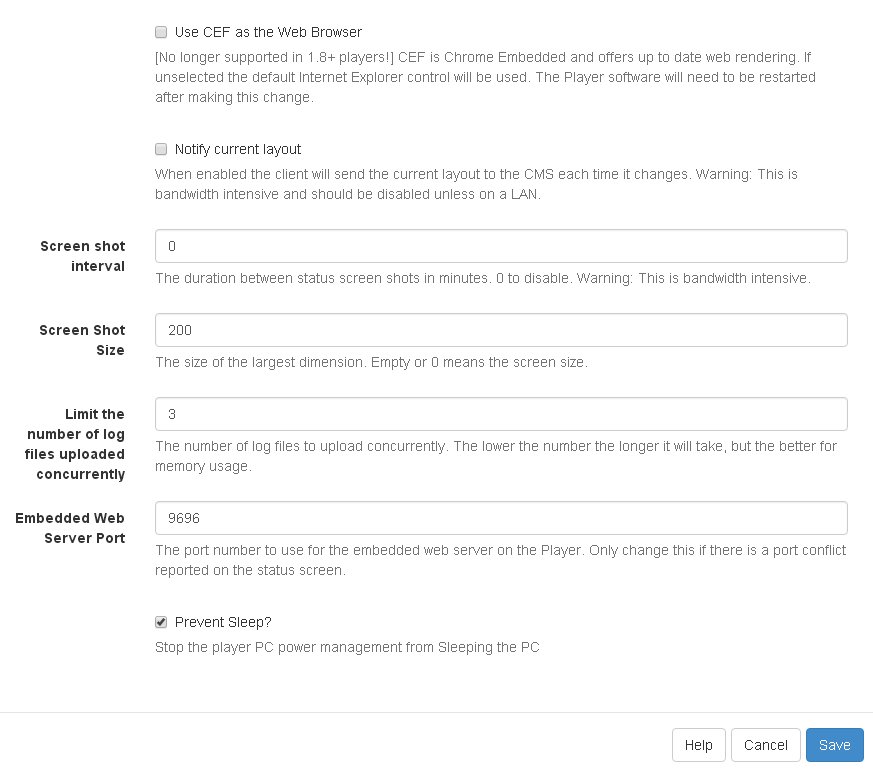Click the Embedded Web Server Port field

[501, 518]
